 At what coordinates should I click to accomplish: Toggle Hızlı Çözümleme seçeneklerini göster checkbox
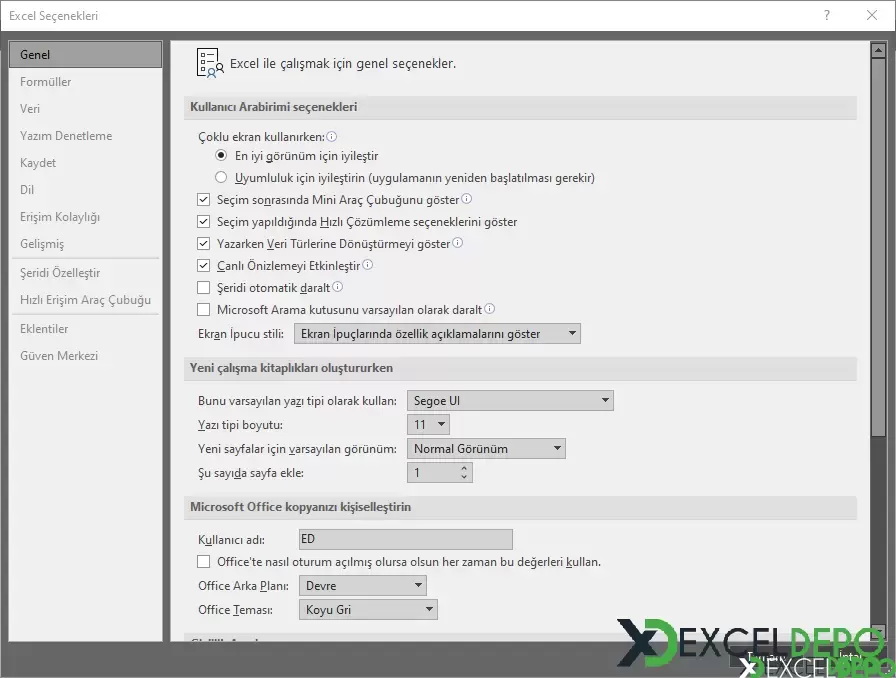click(203, 221)
